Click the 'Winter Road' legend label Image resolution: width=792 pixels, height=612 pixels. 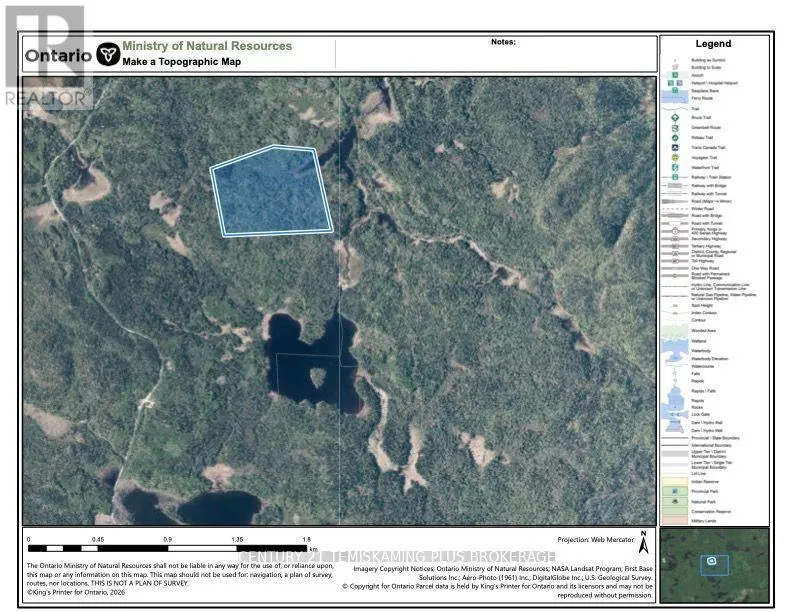pyautogui.click(x=703, y=209)
